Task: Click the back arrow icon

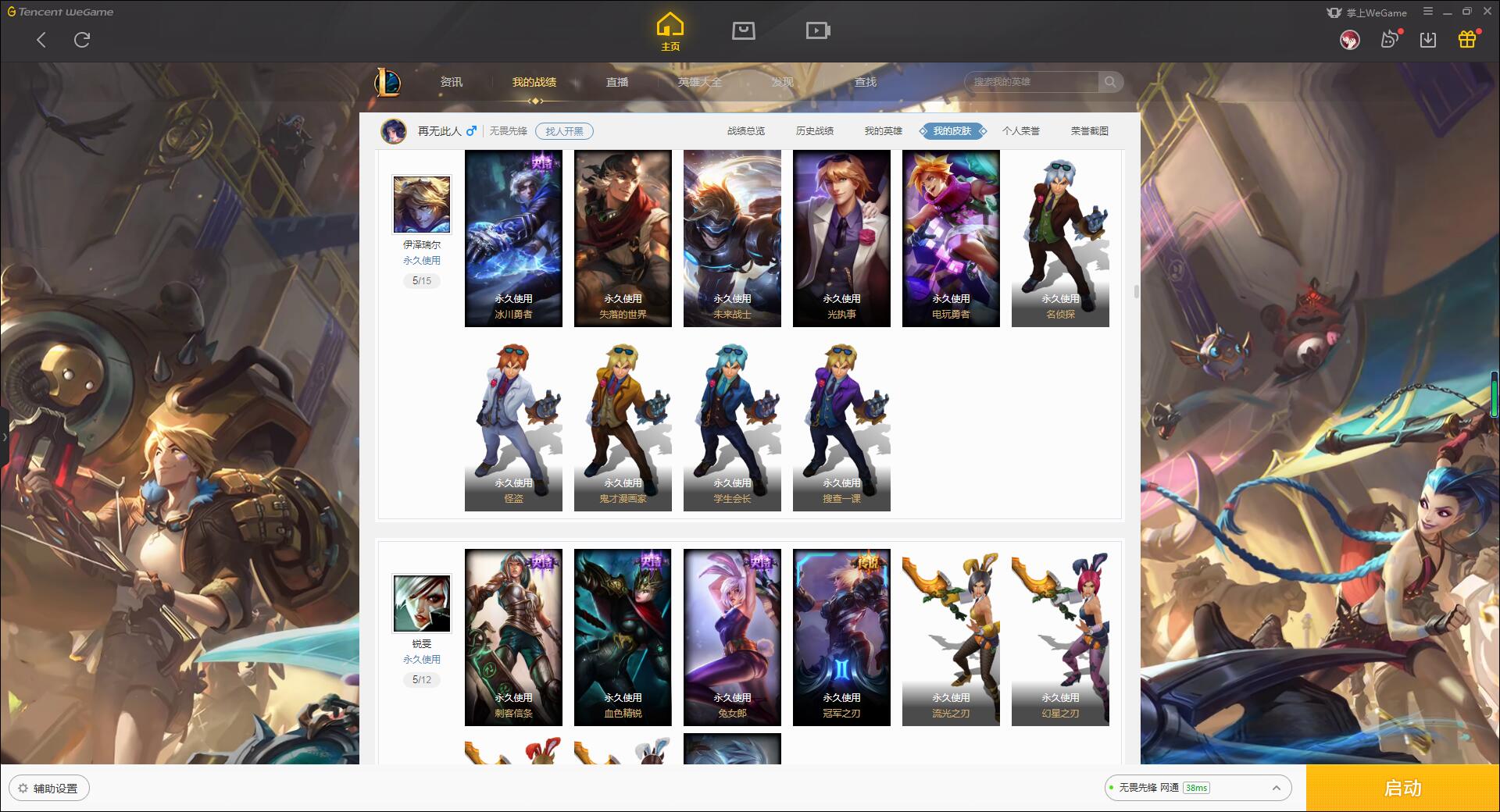Action: (41, 40)
